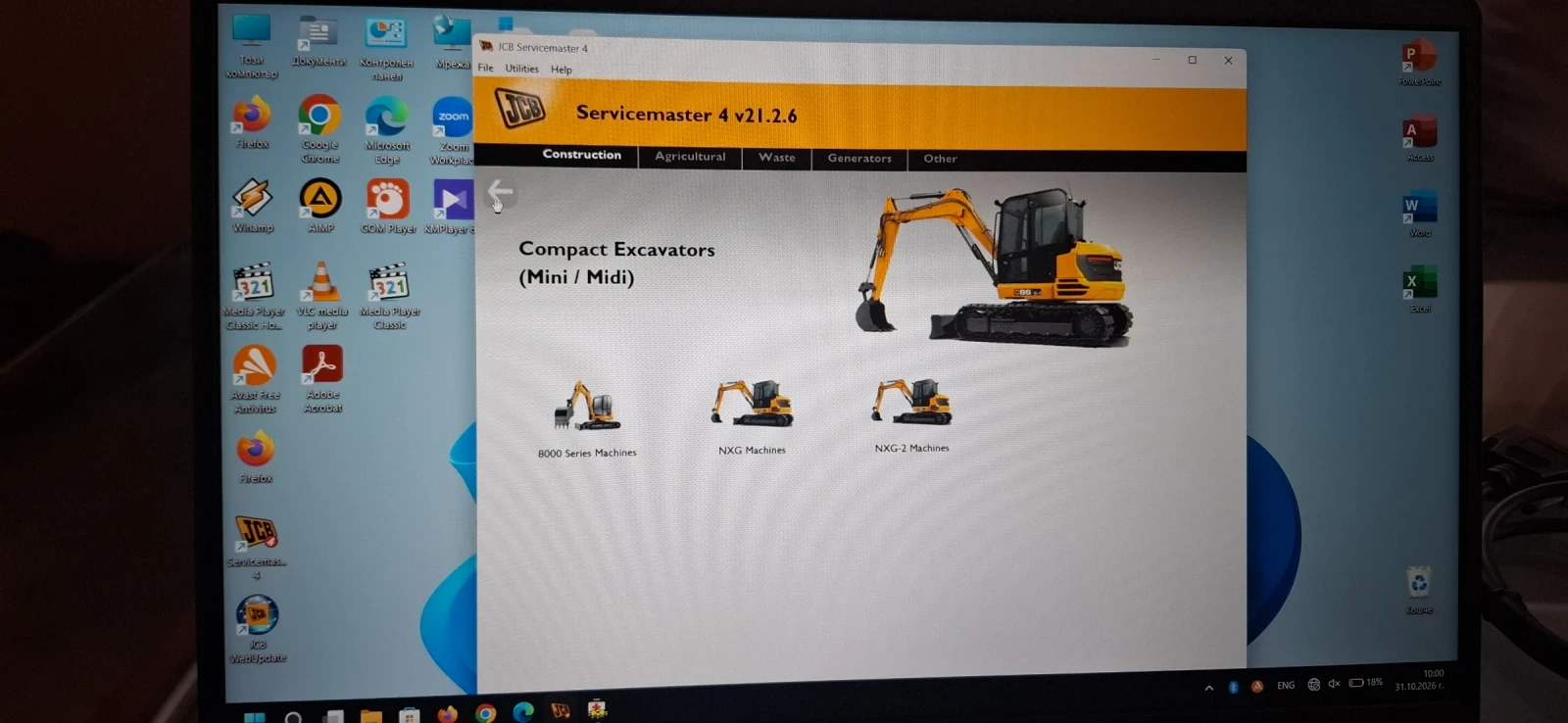Open the Agricultural tab
The width and height of the screenshot is (1568, 723).
(x=690, y=157)
